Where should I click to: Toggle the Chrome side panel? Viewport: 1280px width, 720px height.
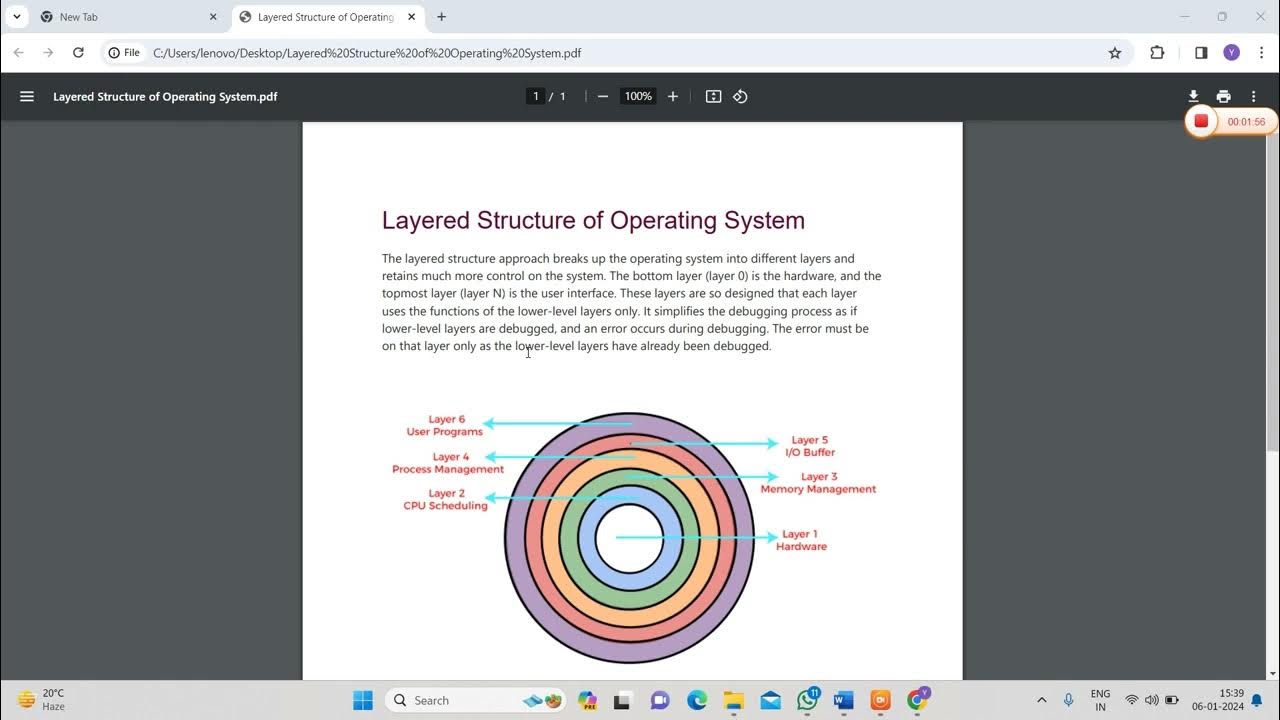tap(1201, 53)
